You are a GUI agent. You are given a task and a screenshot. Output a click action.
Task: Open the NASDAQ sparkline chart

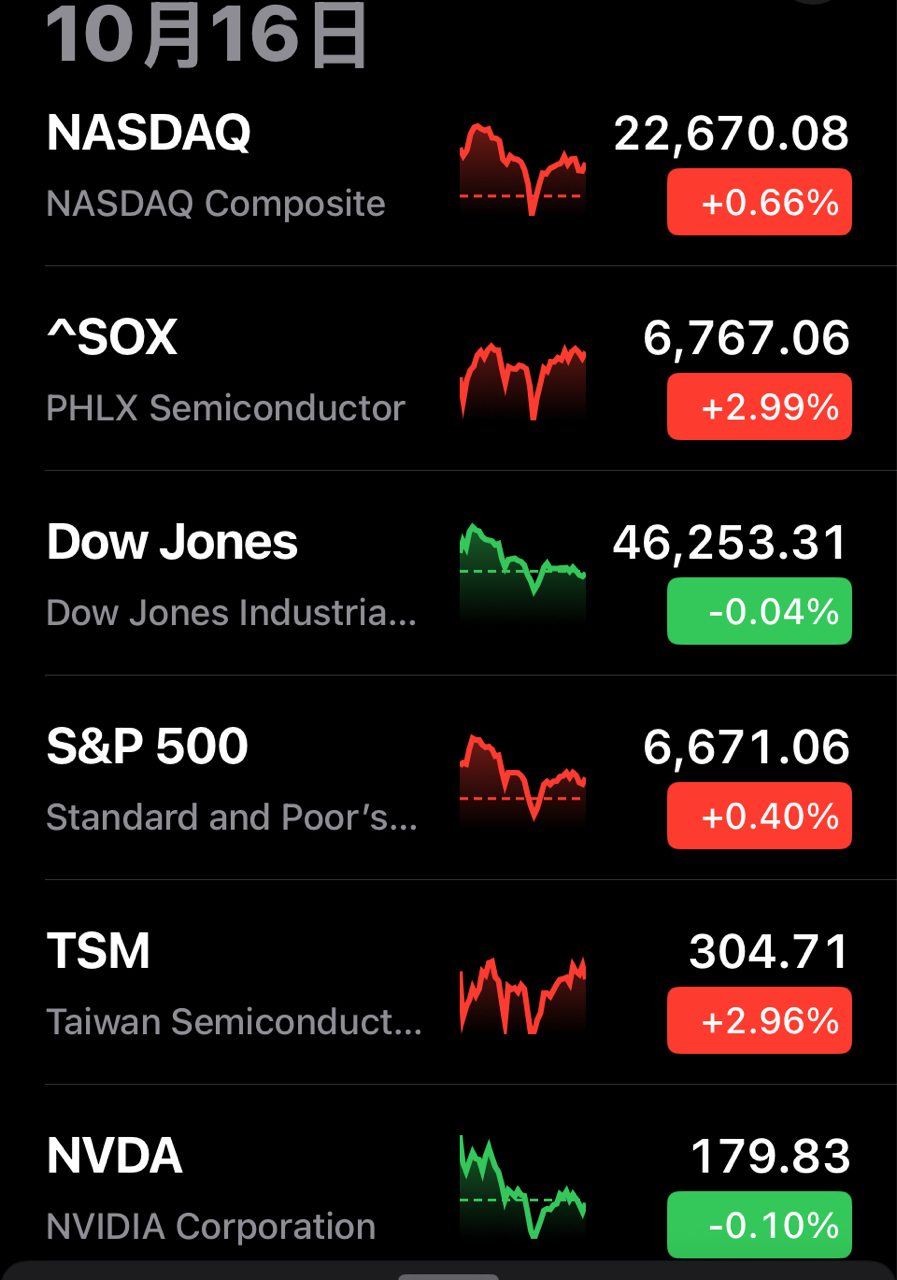pyautogui.click(x=522, y=168)
